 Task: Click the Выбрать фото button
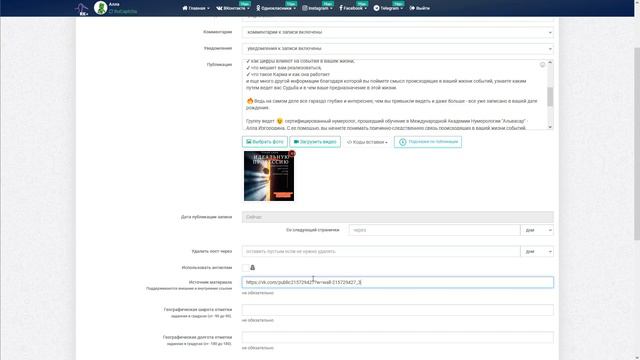click(x=264, y=142)
